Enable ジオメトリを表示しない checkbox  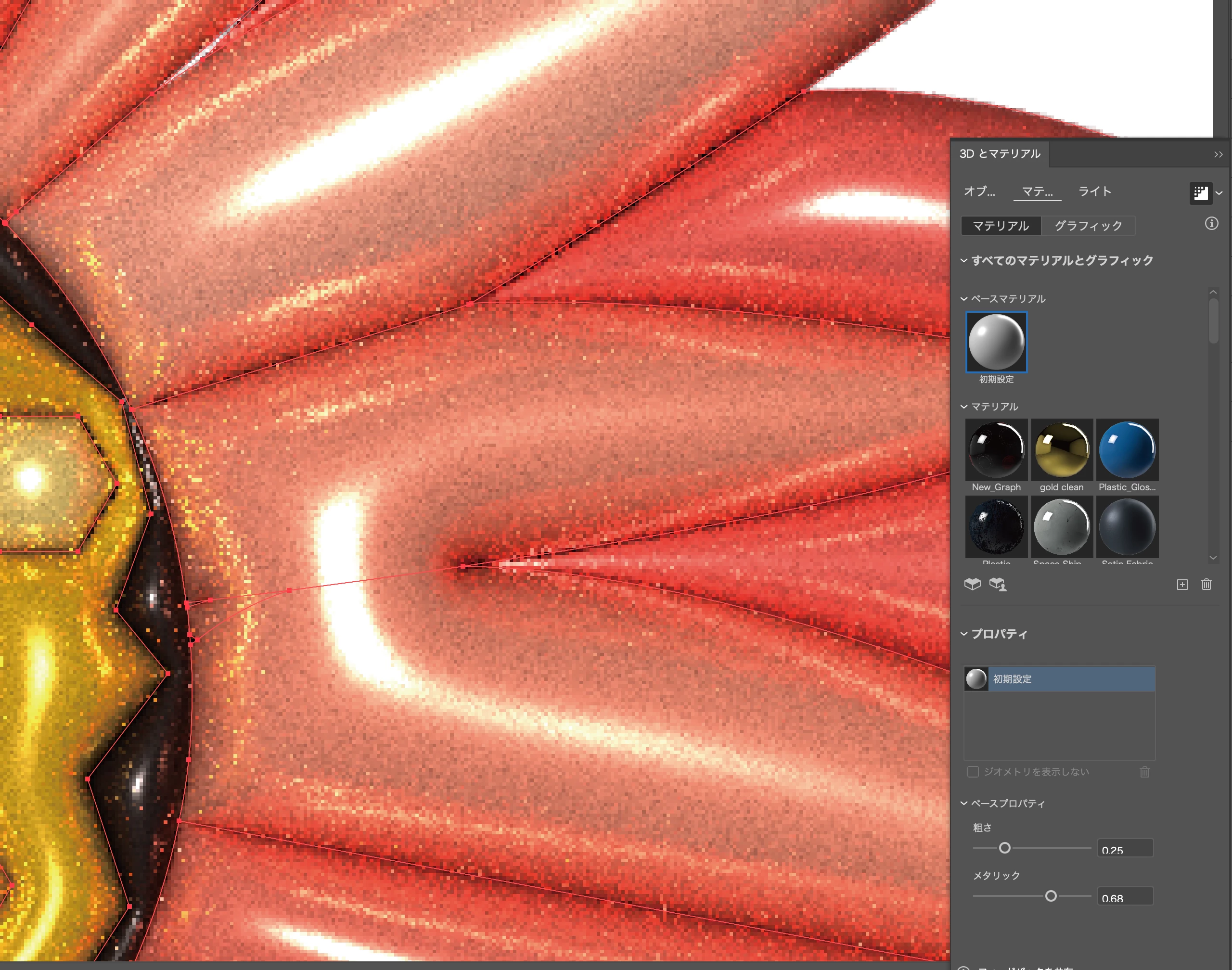[973, 772]
